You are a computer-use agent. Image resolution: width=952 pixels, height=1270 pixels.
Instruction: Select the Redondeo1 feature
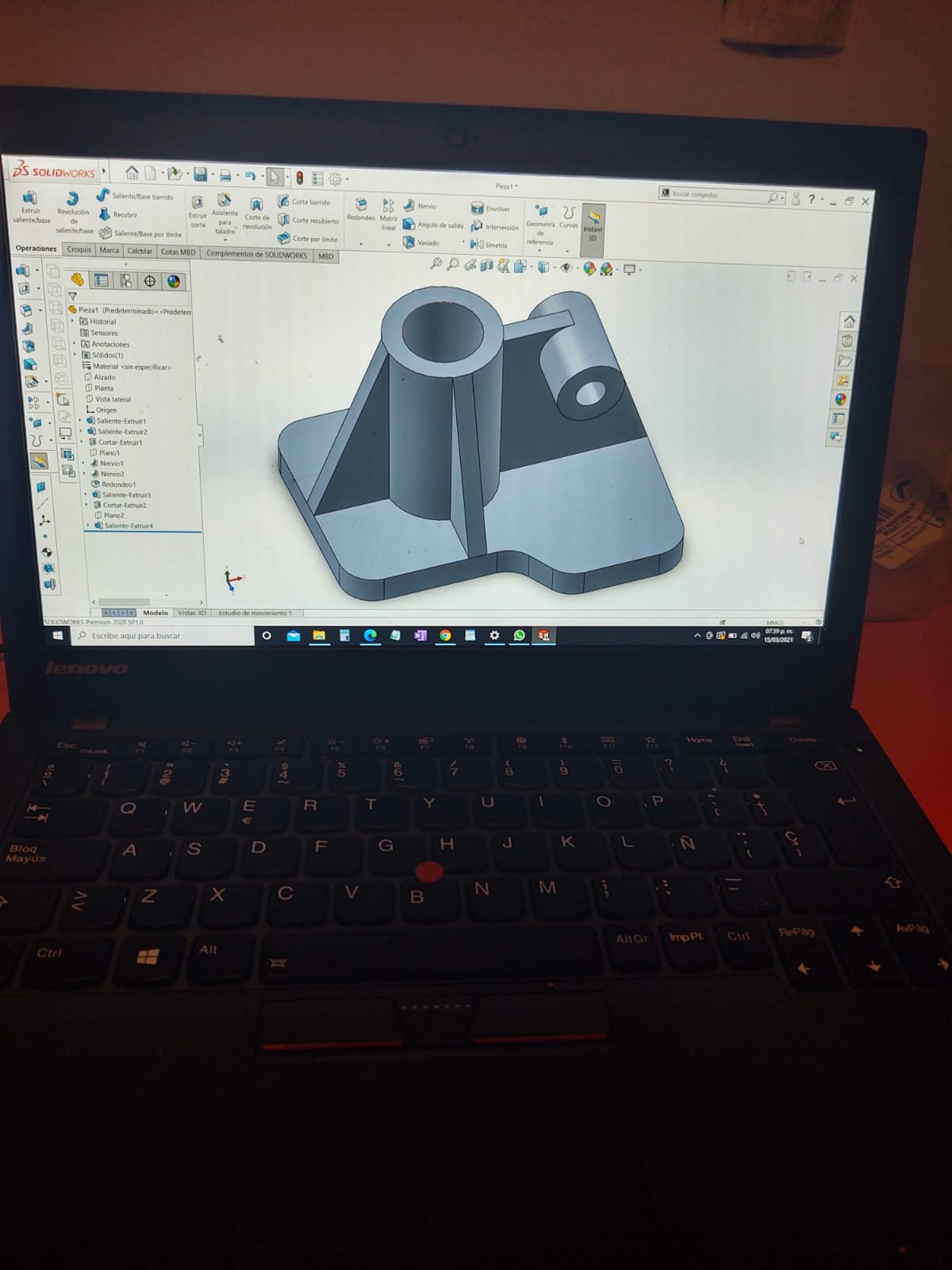click(x=113, y=484)
